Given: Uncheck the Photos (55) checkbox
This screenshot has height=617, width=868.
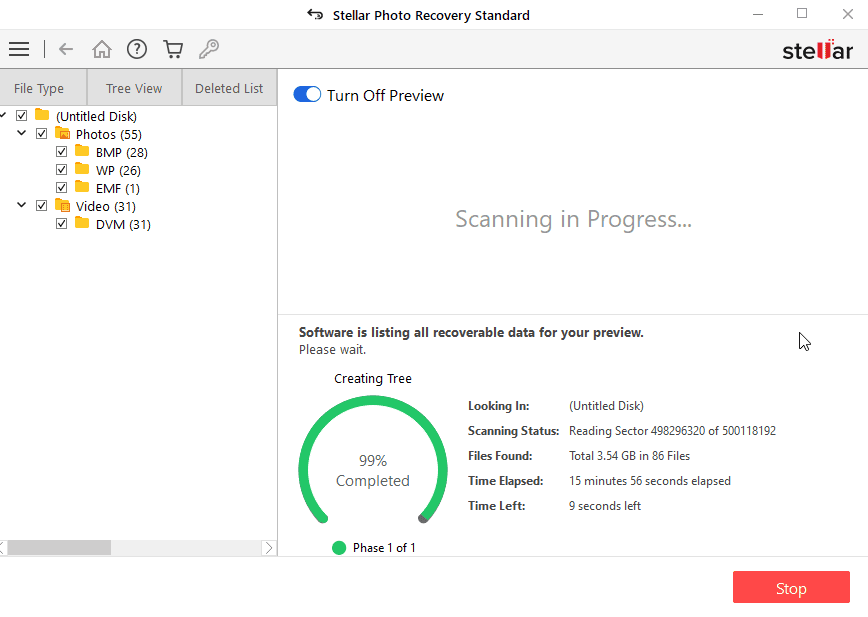Looking at the screenshot, I should click(42, 134).
